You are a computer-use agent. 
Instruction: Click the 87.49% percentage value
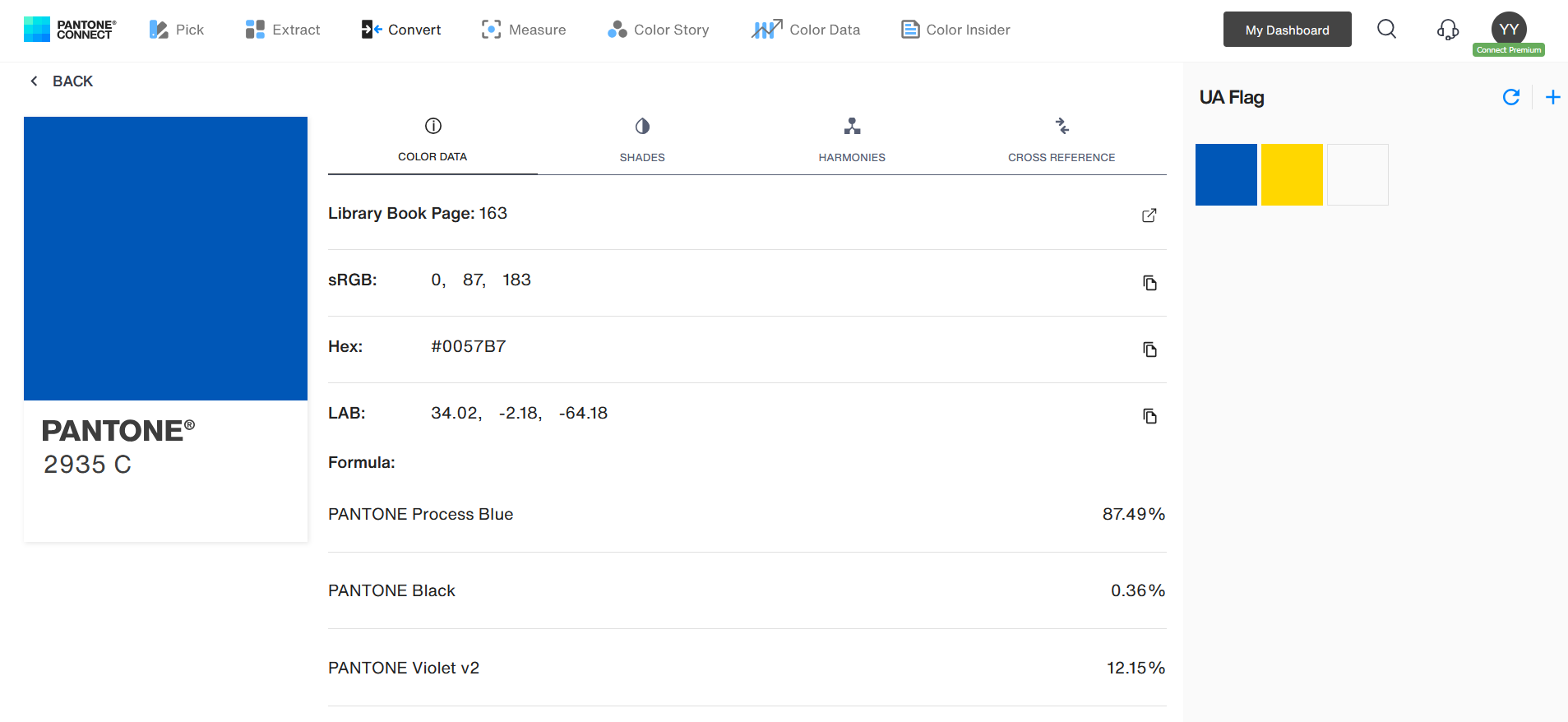[x=1134, y=514]
